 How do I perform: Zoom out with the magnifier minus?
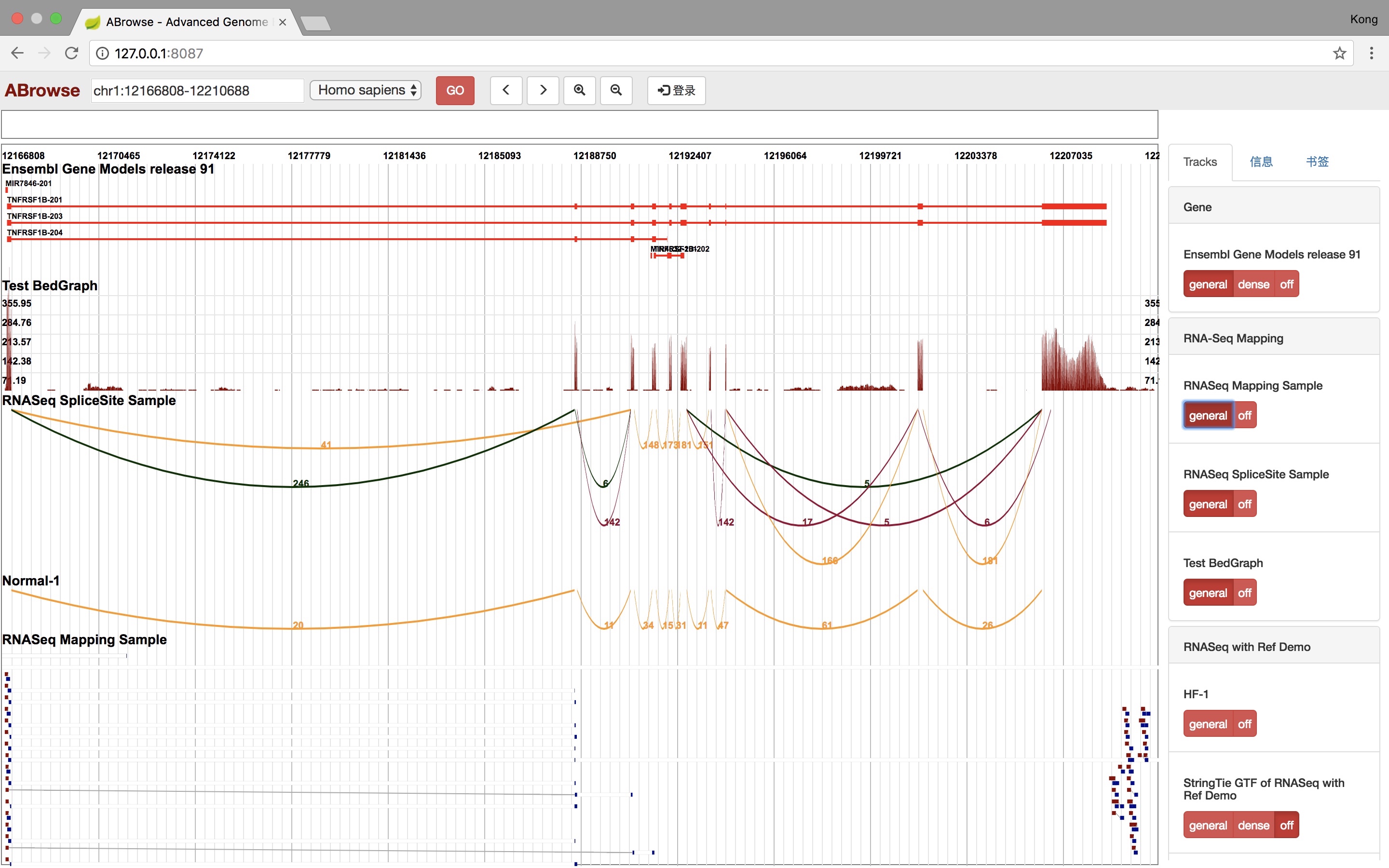pos(616,90)
